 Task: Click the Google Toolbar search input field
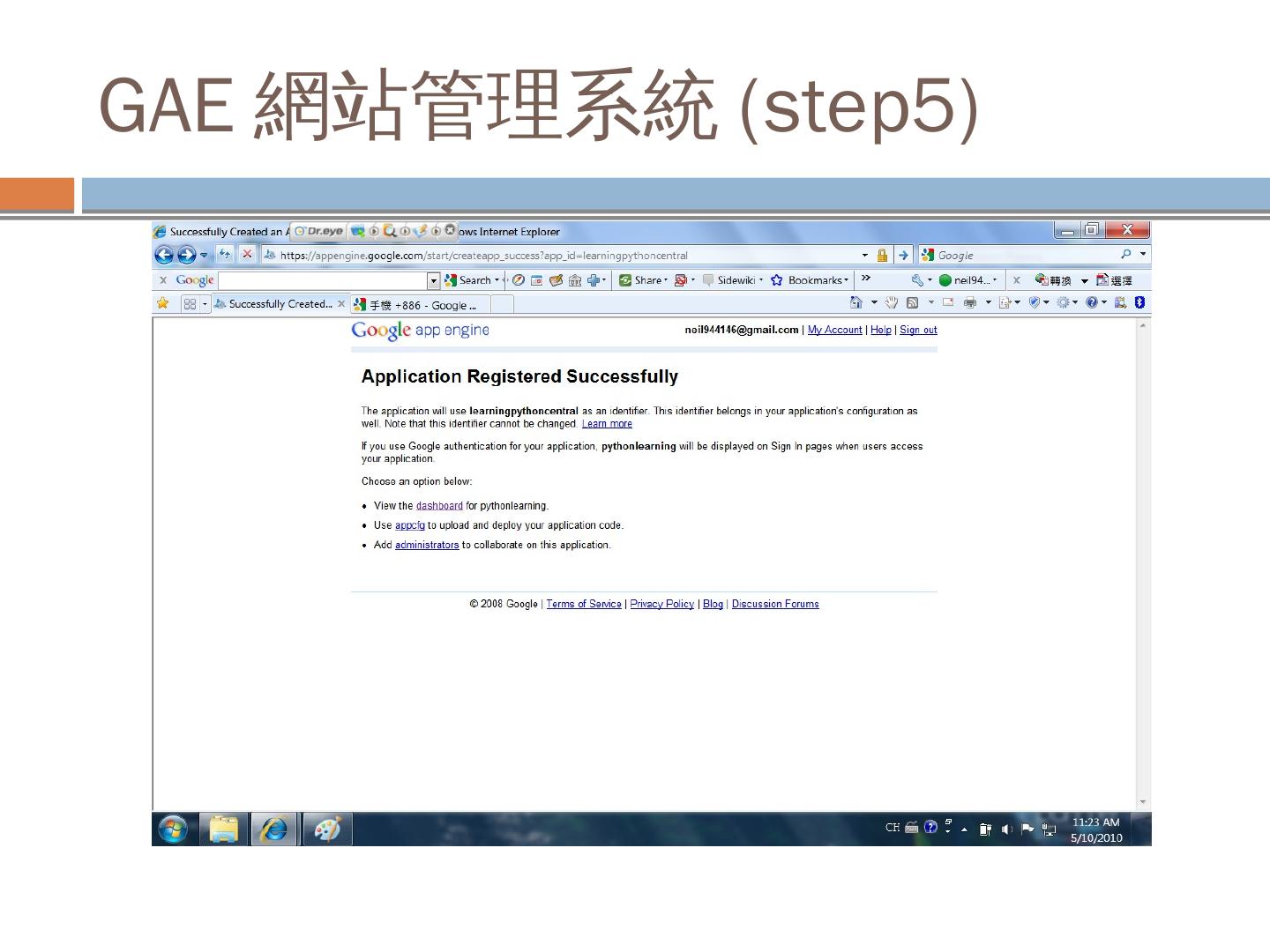click(x=323, y=280)
